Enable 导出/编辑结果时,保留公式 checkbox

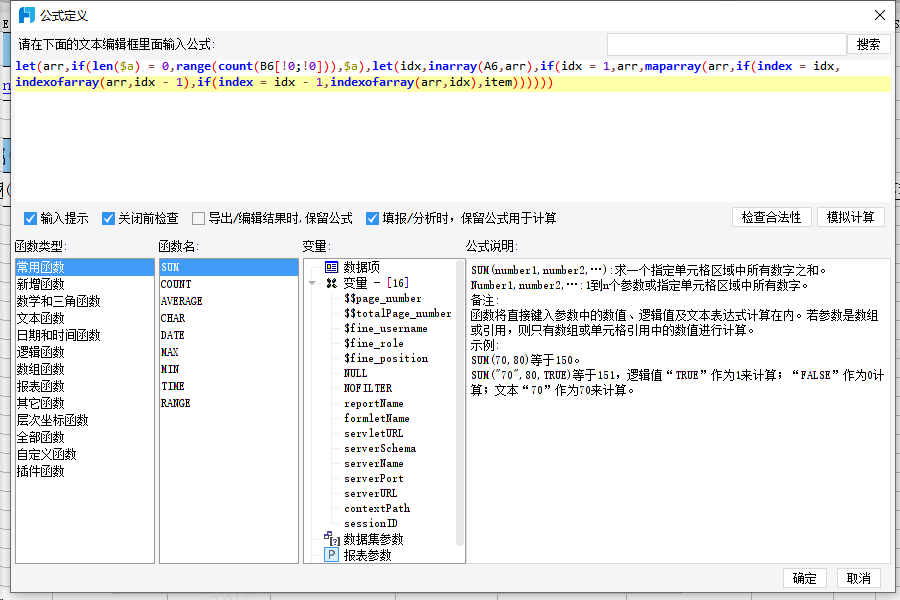(199, 218)
